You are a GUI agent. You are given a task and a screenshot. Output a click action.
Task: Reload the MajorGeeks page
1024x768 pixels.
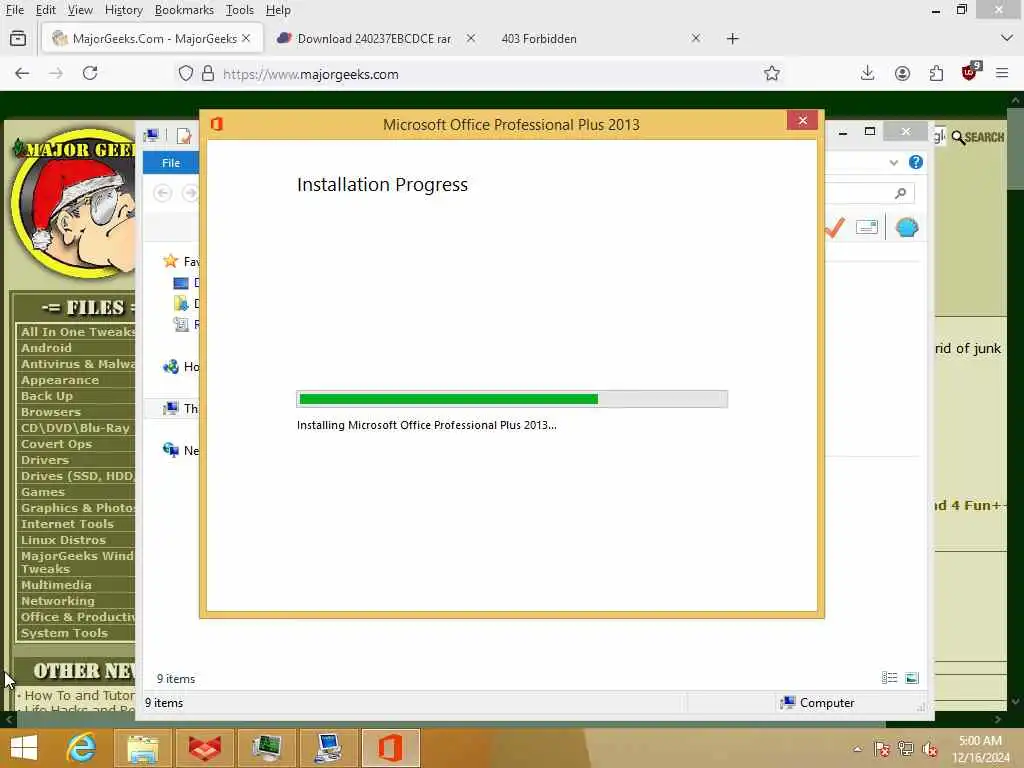(90, 73)
